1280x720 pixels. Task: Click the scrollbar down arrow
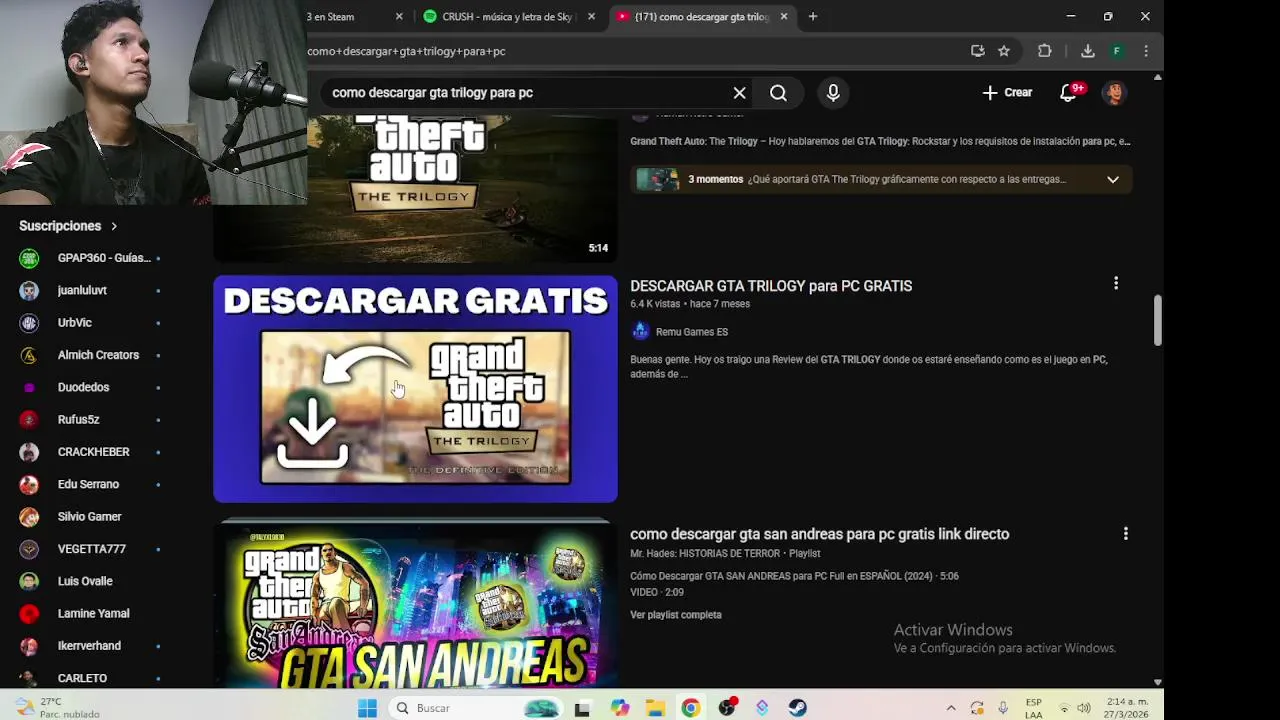[x=1158, y=682]
